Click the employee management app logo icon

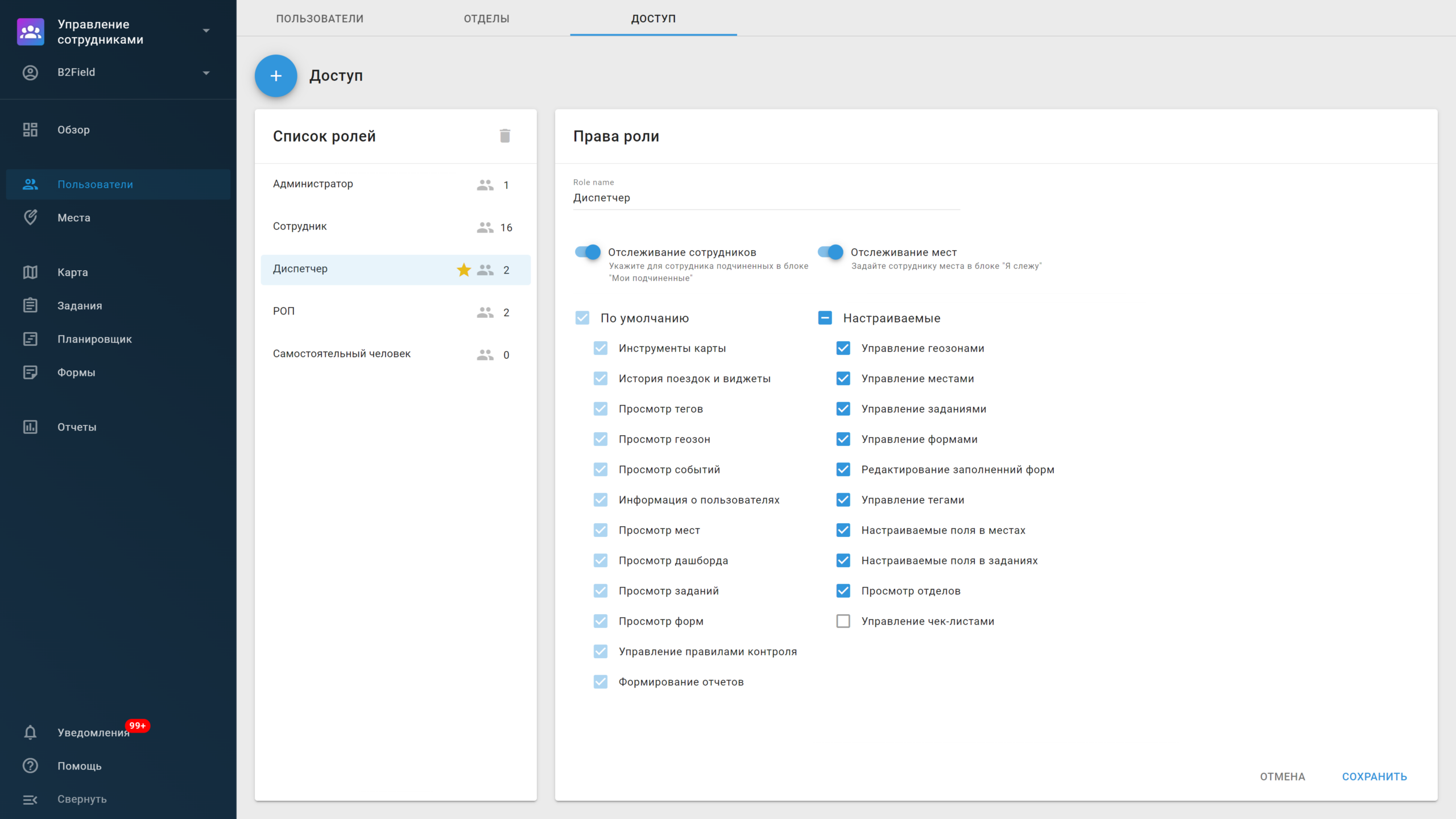(x=30, y=32)
